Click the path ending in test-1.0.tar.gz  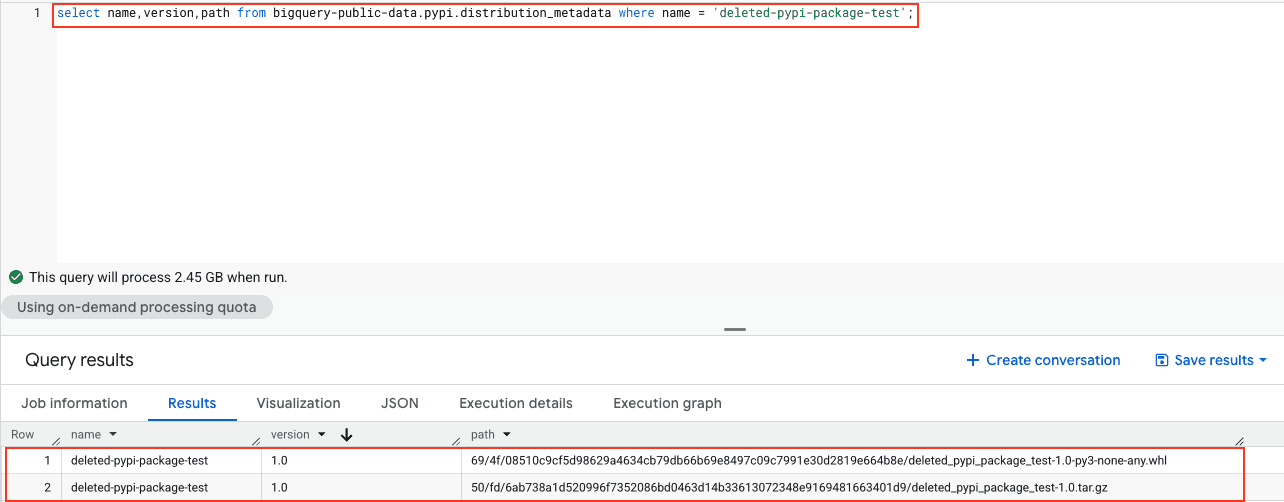[x=789, y=487]
